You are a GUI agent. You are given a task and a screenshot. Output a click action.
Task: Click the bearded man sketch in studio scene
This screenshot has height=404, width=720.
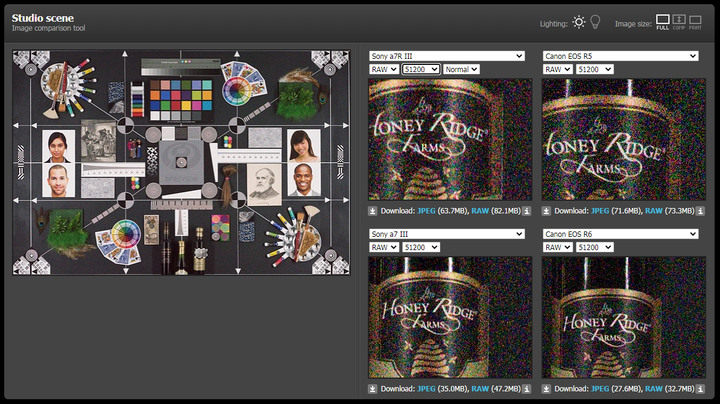click(x=264, y=184)
